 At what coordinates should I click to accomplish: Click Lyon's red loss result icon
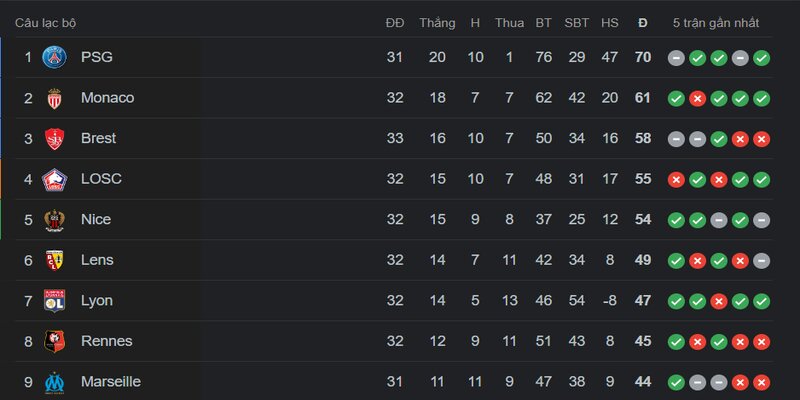(x=719, y=300)
